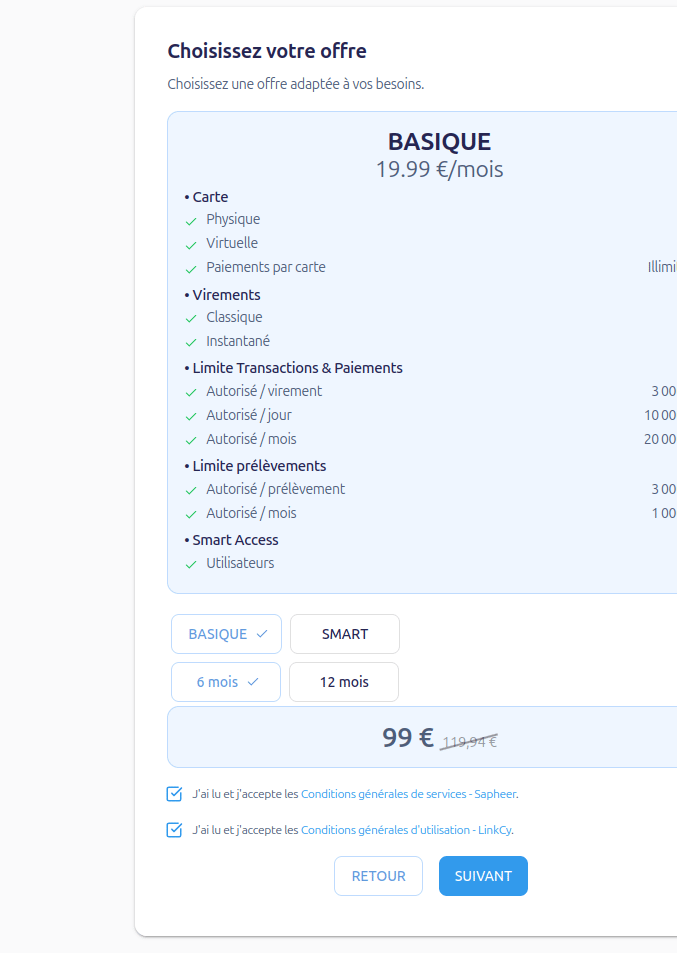The height and width of the screenshot is (953, 677).
Task: Click the 'Instantané' feature text
Action: pyautogui.click(x=238, y=341)
